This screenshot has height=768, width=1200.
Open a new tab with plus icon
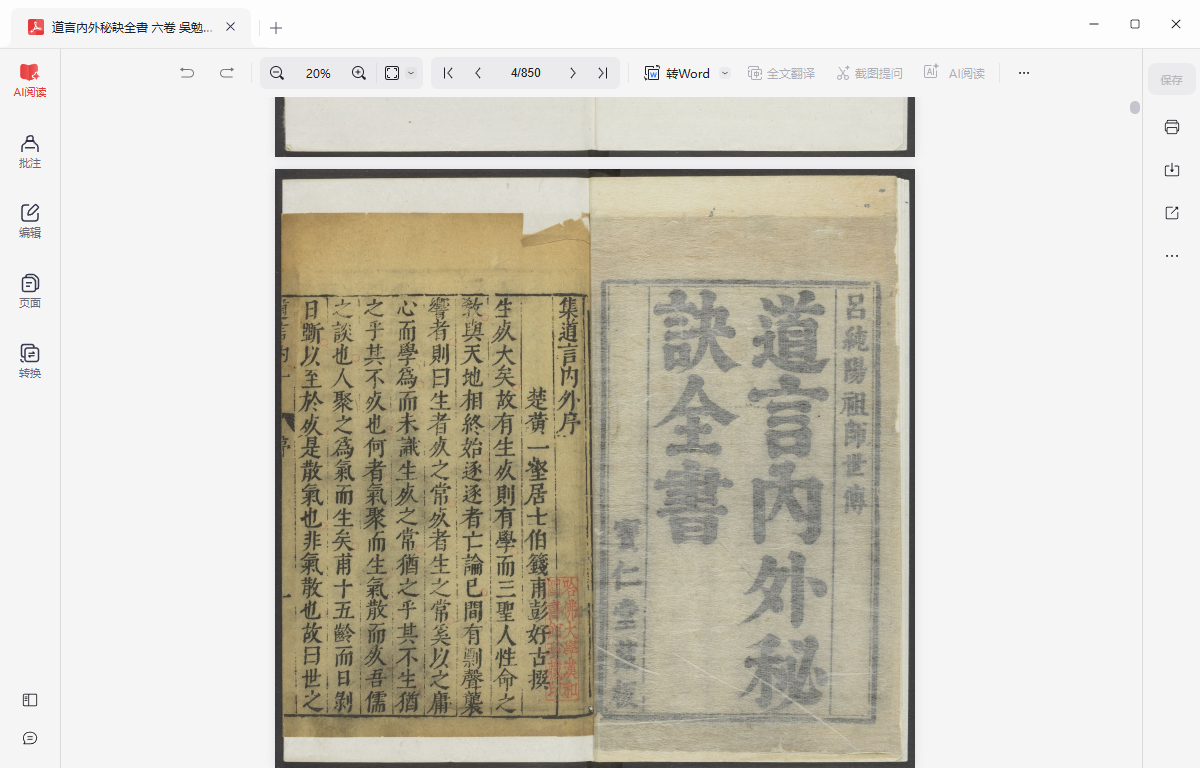[x=276, y=28]
